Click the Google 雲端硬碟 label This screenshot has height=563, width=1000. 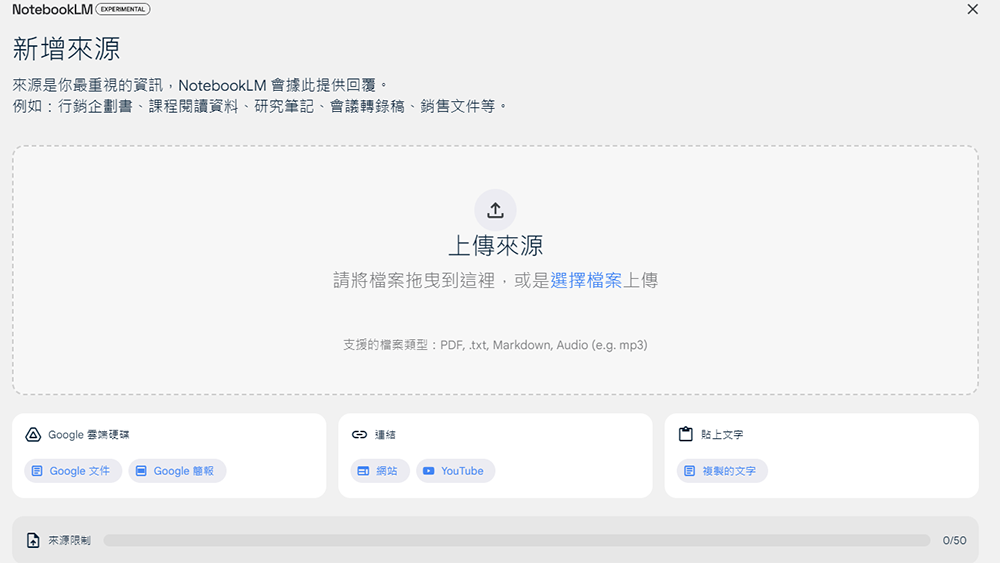pos(89,434)
